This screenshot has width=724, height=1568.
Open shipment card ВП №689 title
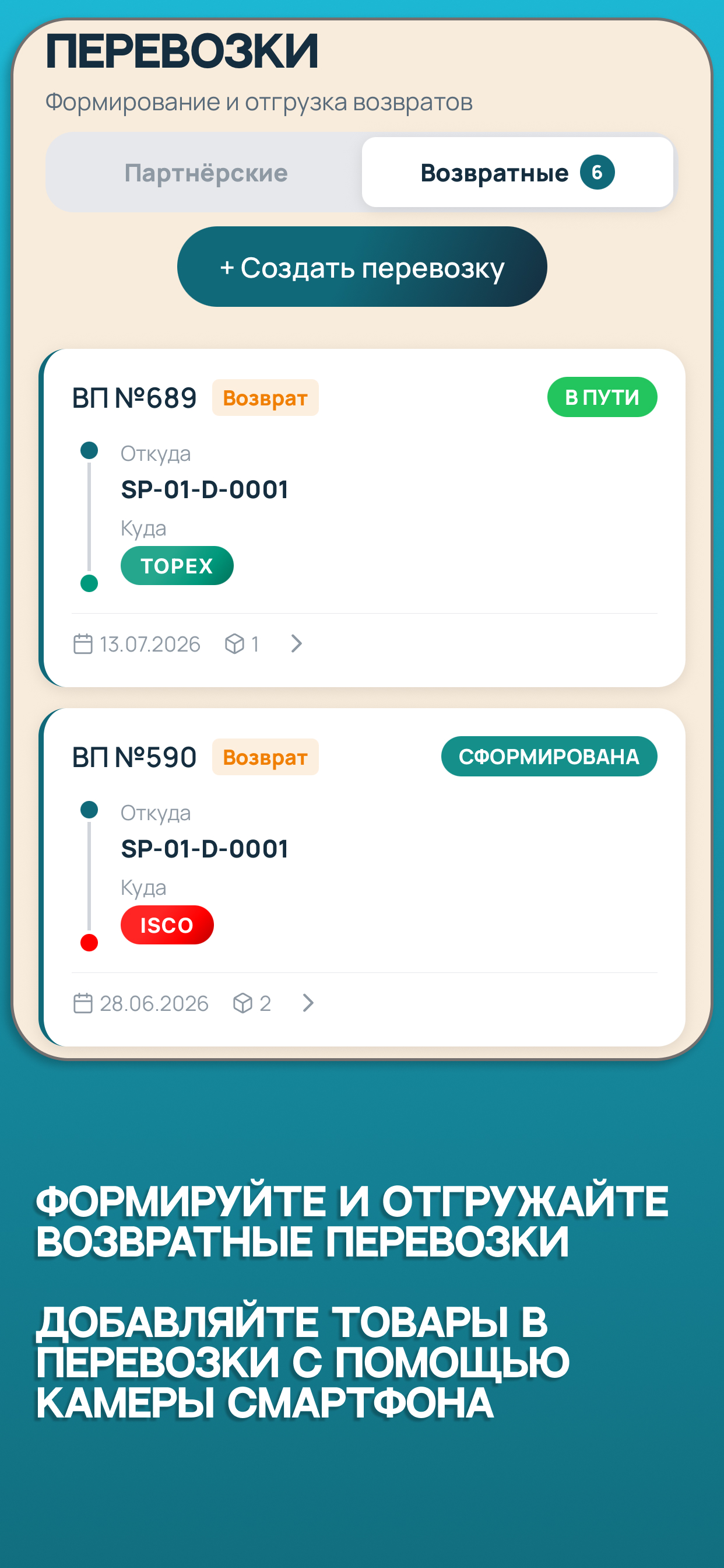135,398
